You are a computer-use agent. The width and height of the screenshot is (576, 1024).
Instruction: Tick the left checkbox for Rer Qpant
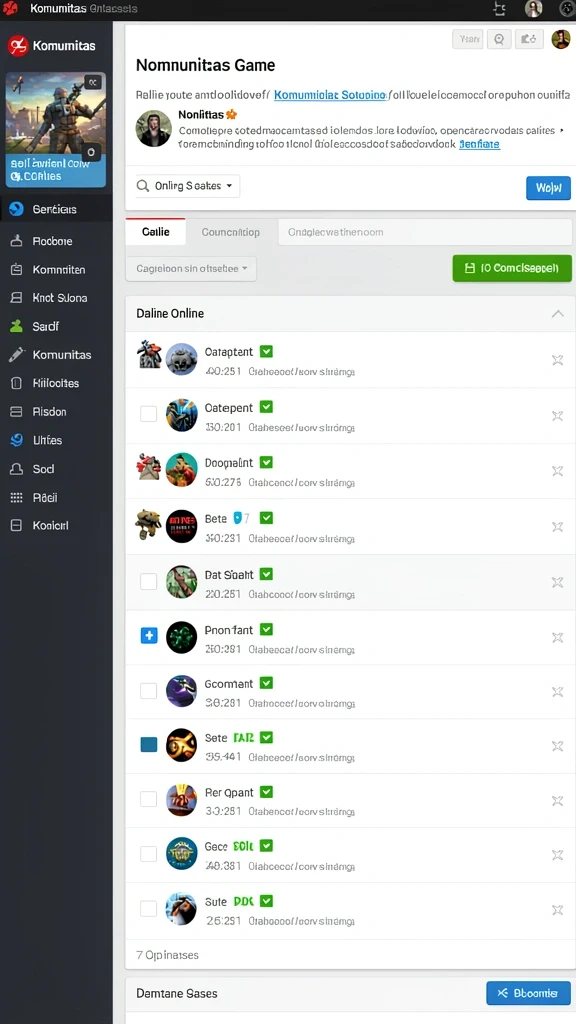(149, 799)
